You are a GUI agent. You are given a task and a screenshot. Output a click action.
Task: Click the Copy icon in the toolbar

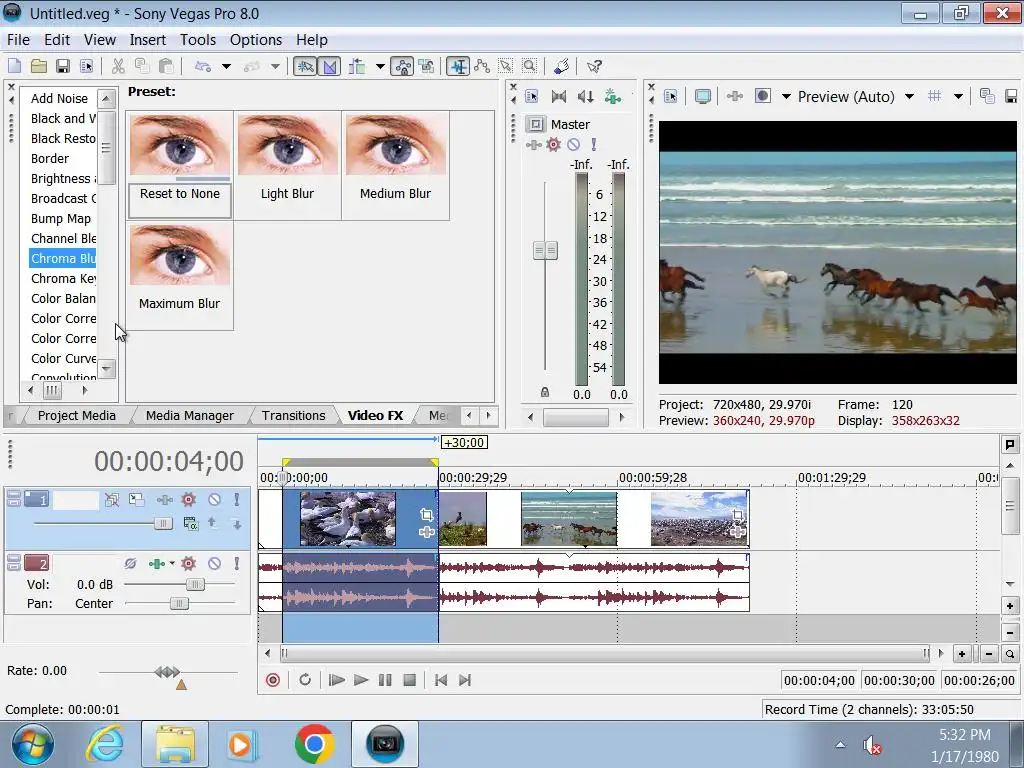pyautogui.click(x=142, y=66)
